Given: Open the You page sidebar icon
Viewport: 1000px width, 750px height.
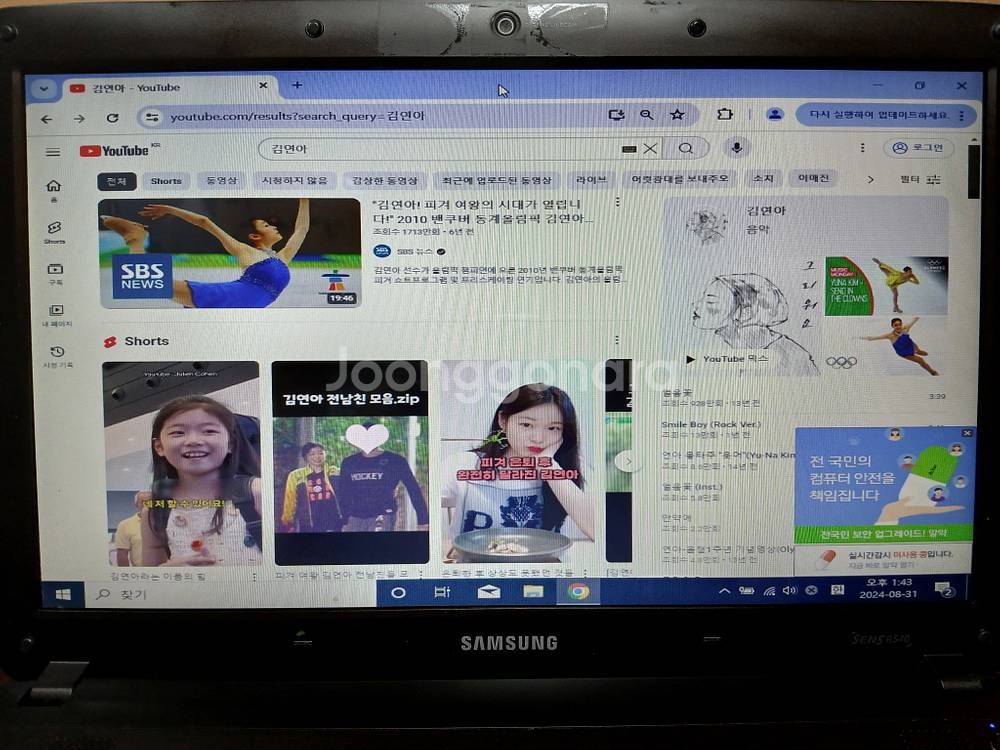Looking at the screenshot, I should point(57,314).
